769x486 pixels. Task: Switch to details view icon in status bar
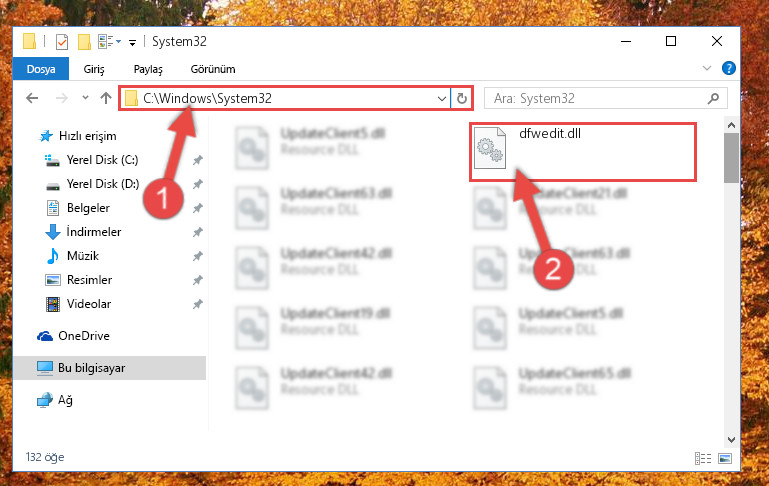pos(703,458)
